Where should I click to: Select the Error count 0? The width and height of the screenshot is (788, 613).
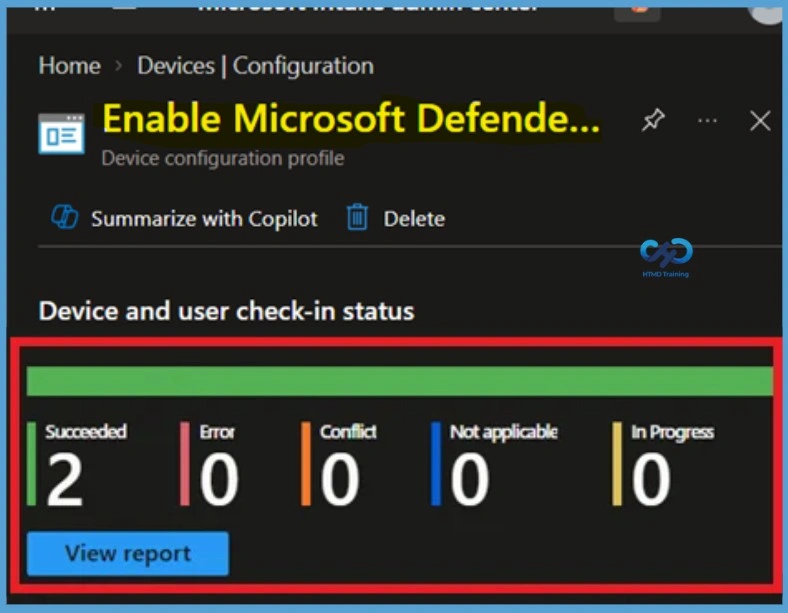click(x=219, y=479)
